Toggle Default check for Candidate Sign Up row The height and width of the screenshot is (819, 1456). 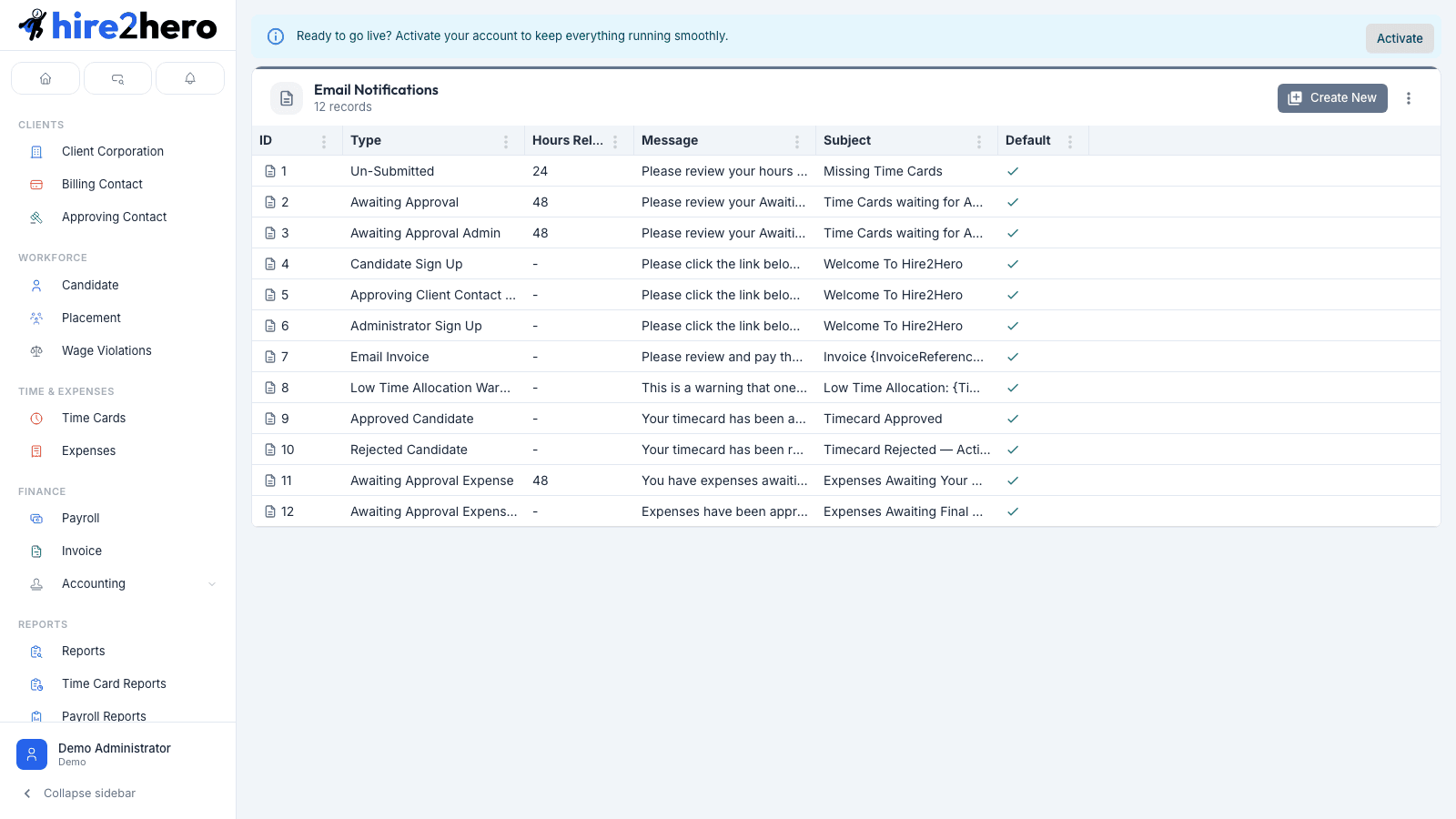1013,264
